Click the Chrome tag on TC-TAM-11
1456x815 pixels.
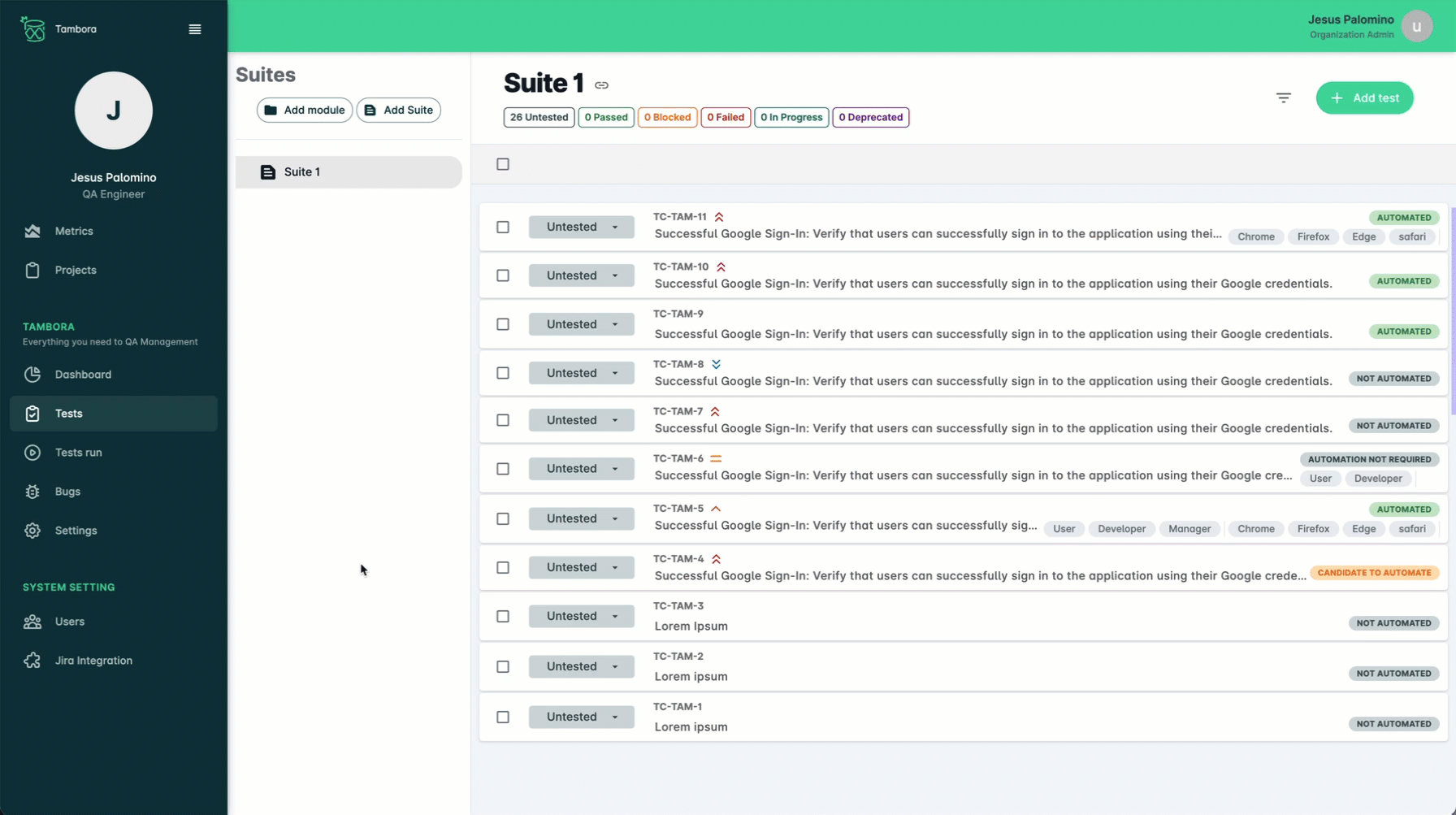1256,236
